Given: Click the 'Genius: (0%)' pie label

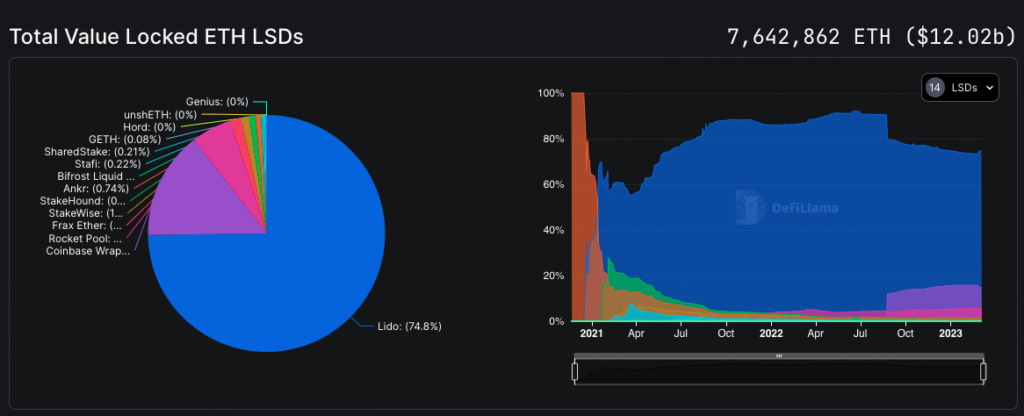Looking at the screenshot, I should coord(217,102).
